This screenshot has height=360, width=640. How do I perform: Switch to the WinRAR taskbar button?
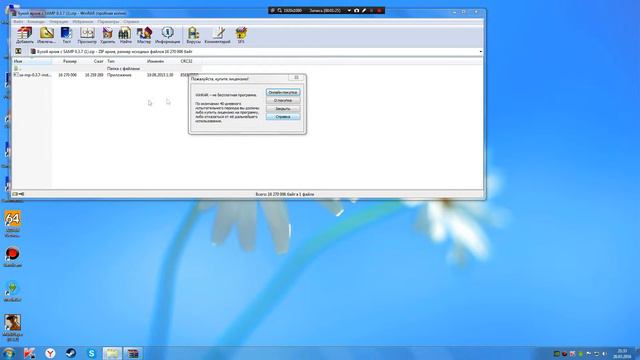133,353
